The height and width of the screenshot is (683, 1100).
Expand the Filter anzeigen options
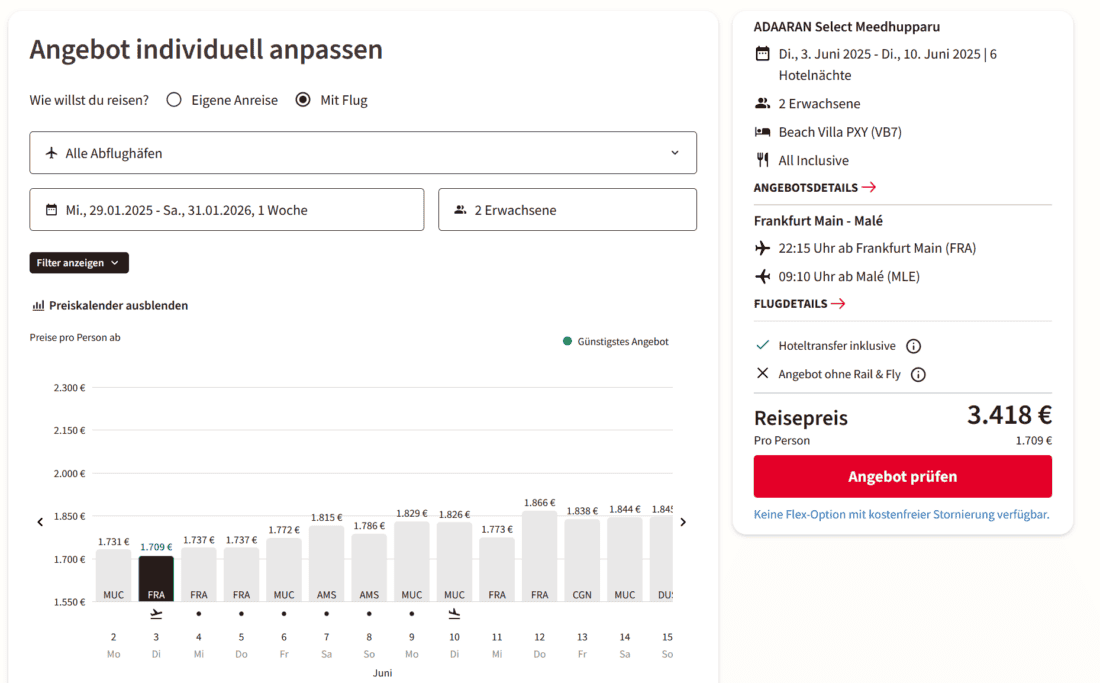[79, 263]
